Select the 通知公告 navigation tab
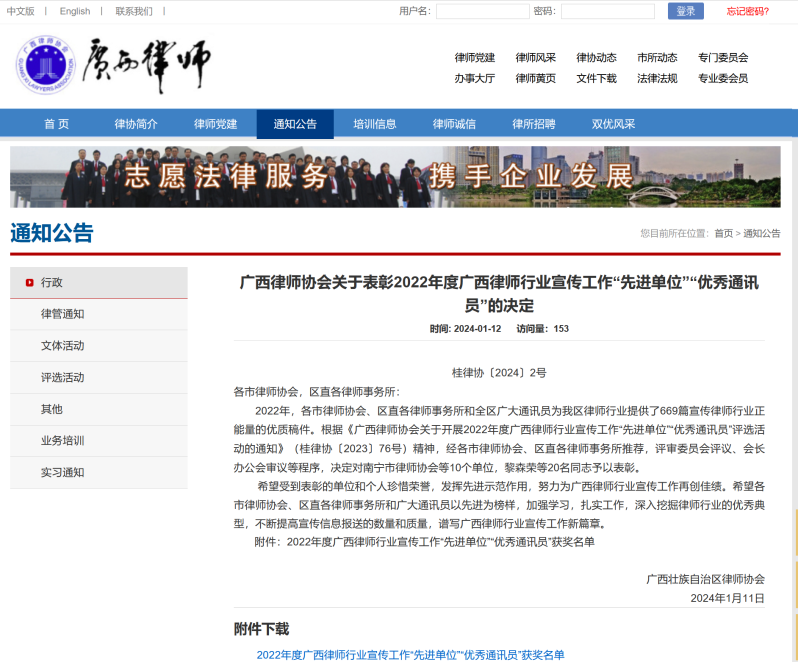The height and width of the screenshot is (662, 798). point(295,124)
